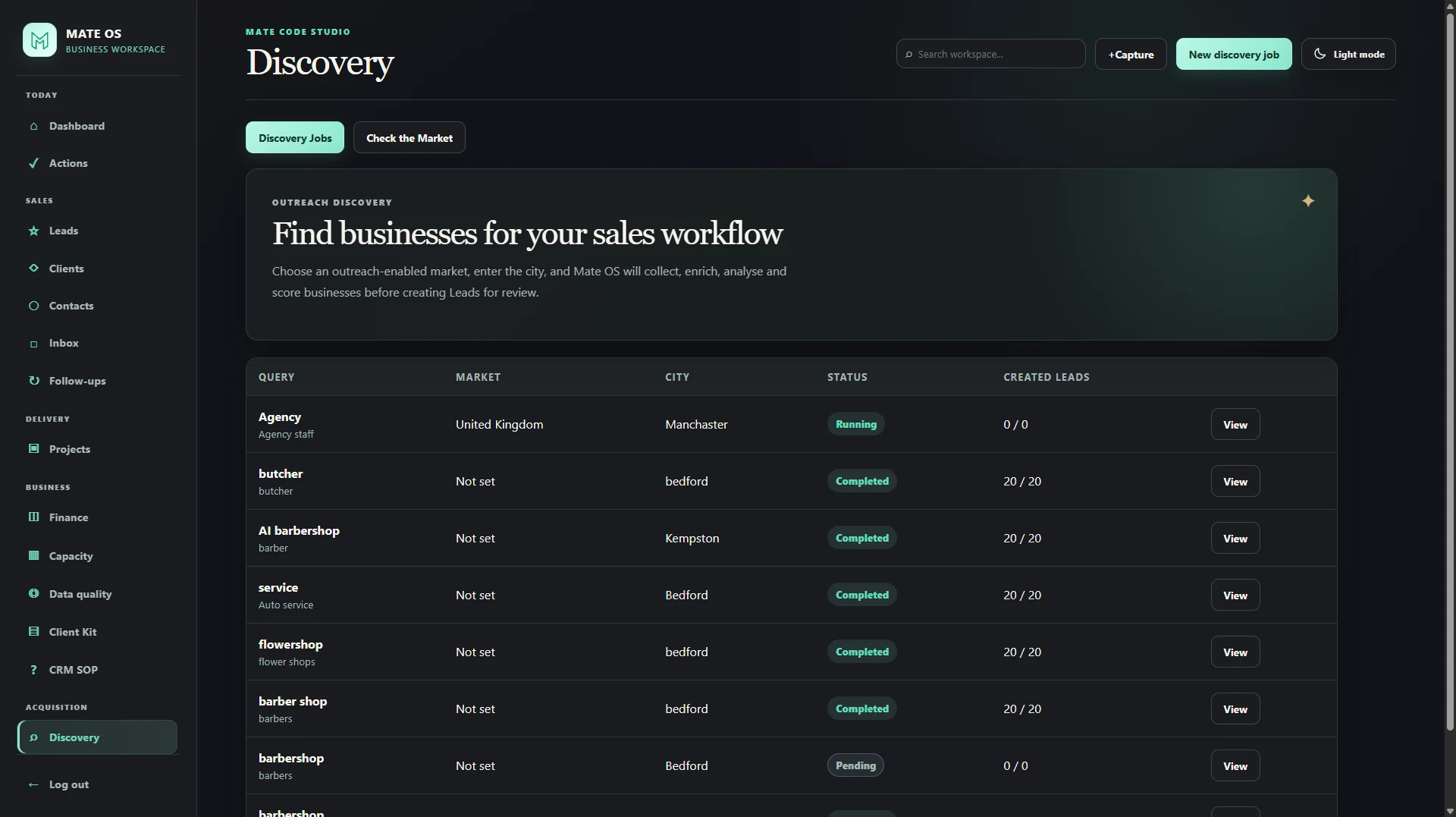Screen dimensions: 1456x817
Task: Click the search magnifier icon in the search box
Action: pos(908,55)
